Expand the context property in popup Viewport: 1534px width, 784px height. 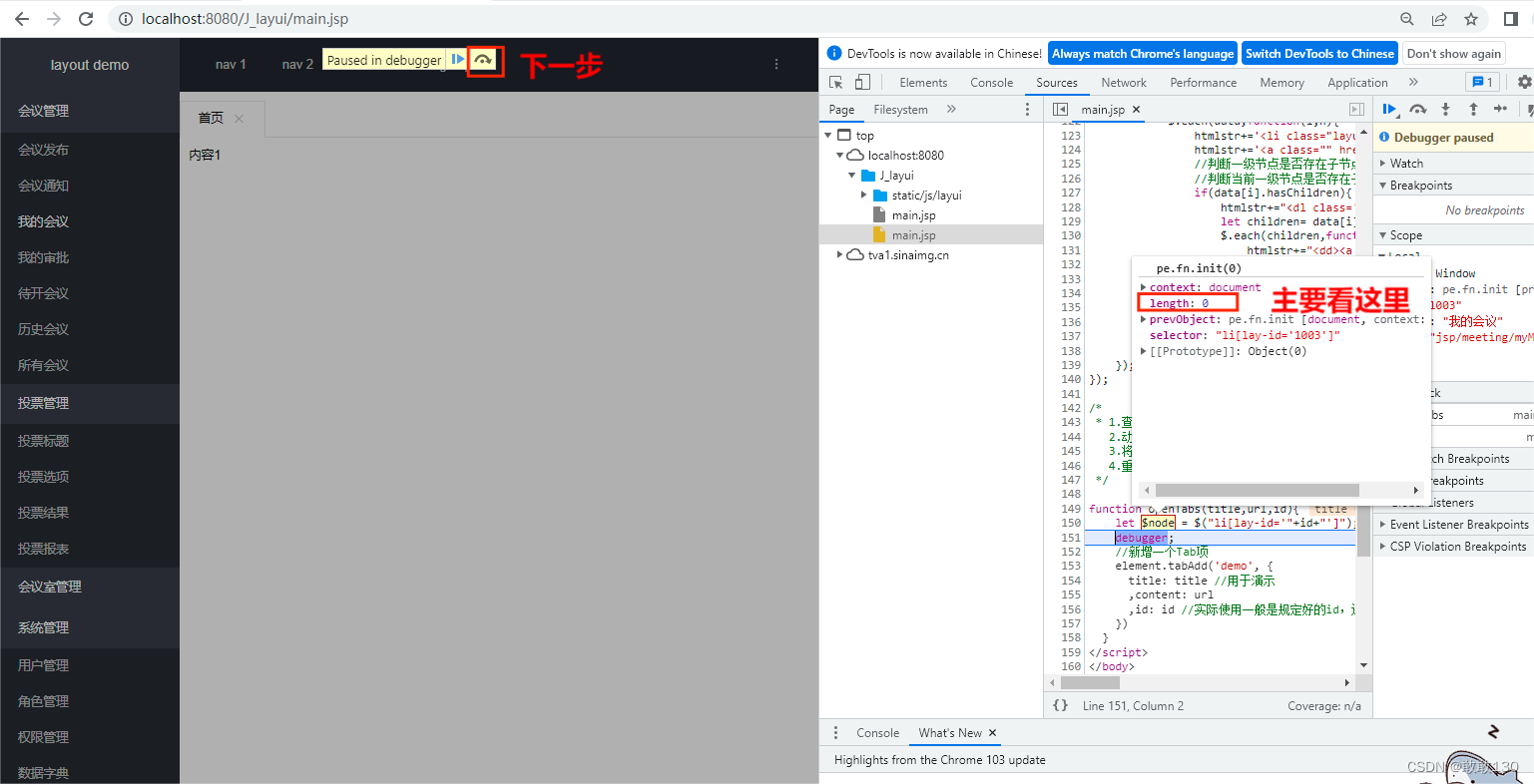(x=1144, y=287)
